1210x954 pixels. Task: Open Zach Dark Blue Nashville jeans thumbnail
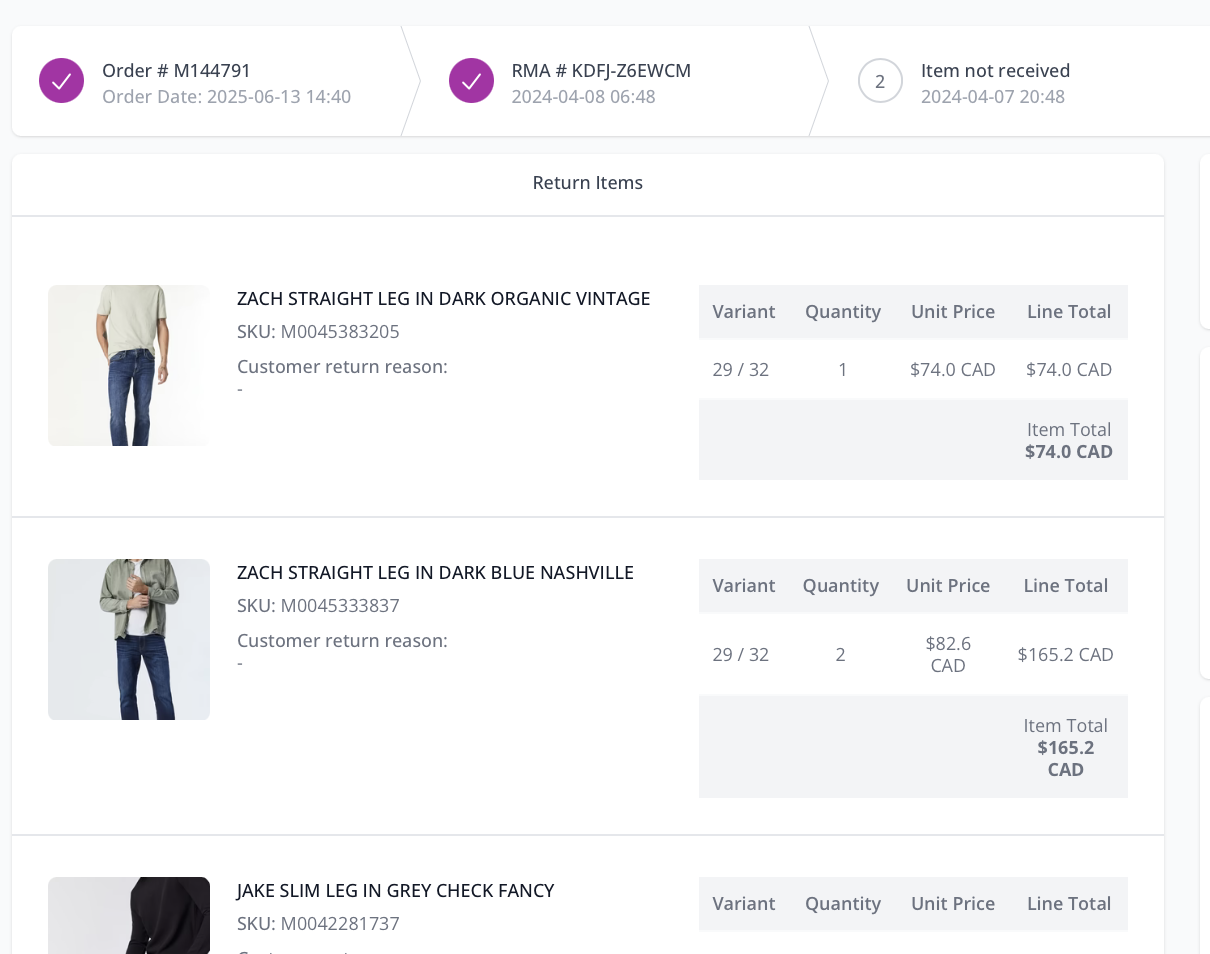[x=129, y=639]
